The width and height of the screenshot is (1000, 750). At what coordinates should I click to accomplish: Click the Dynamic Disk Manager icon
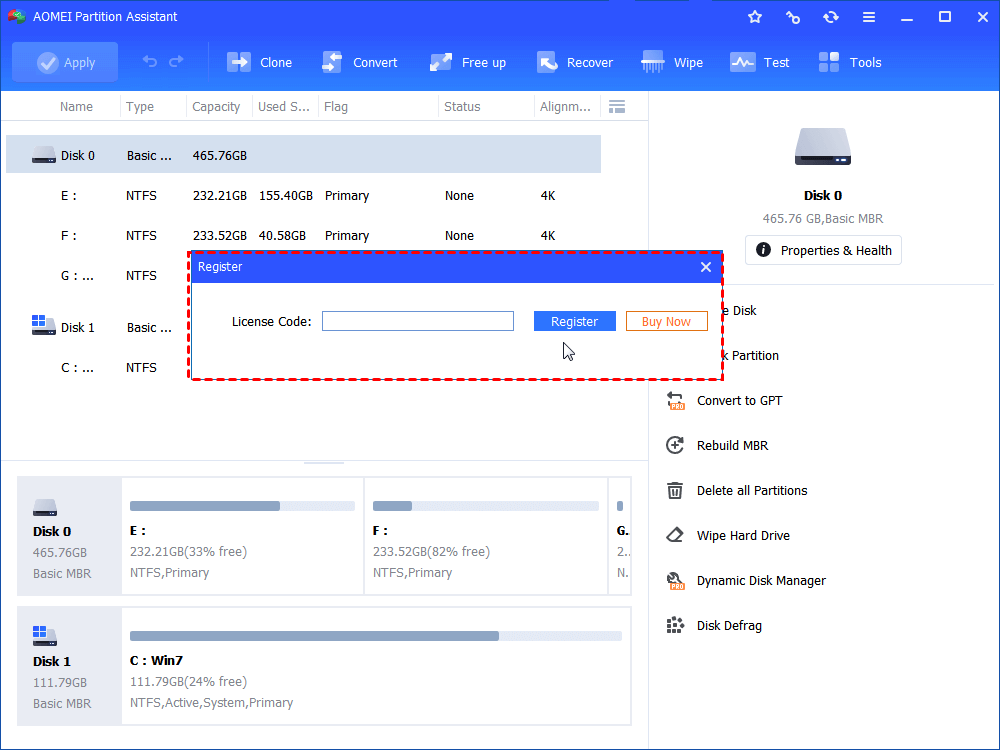675,581
